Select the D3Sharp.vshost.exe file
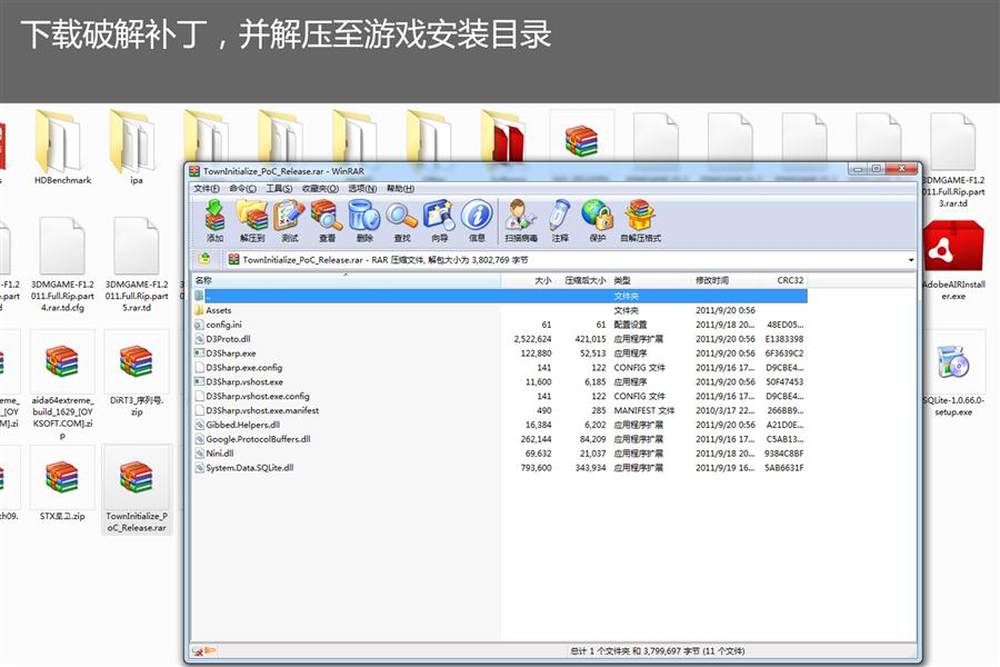This screenshot has width=1000, height=667. [500, 382]
